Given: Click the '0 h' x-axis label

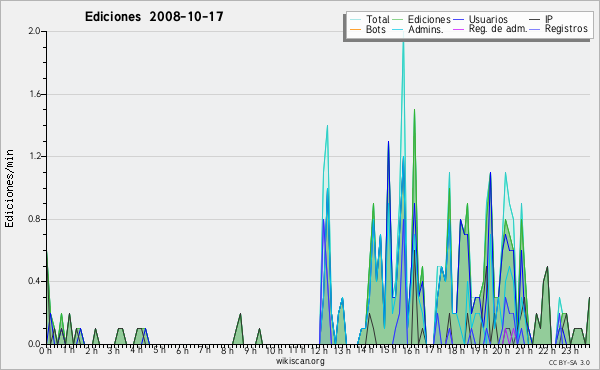Looking at the screenshot, I should [x=46, y=351].
